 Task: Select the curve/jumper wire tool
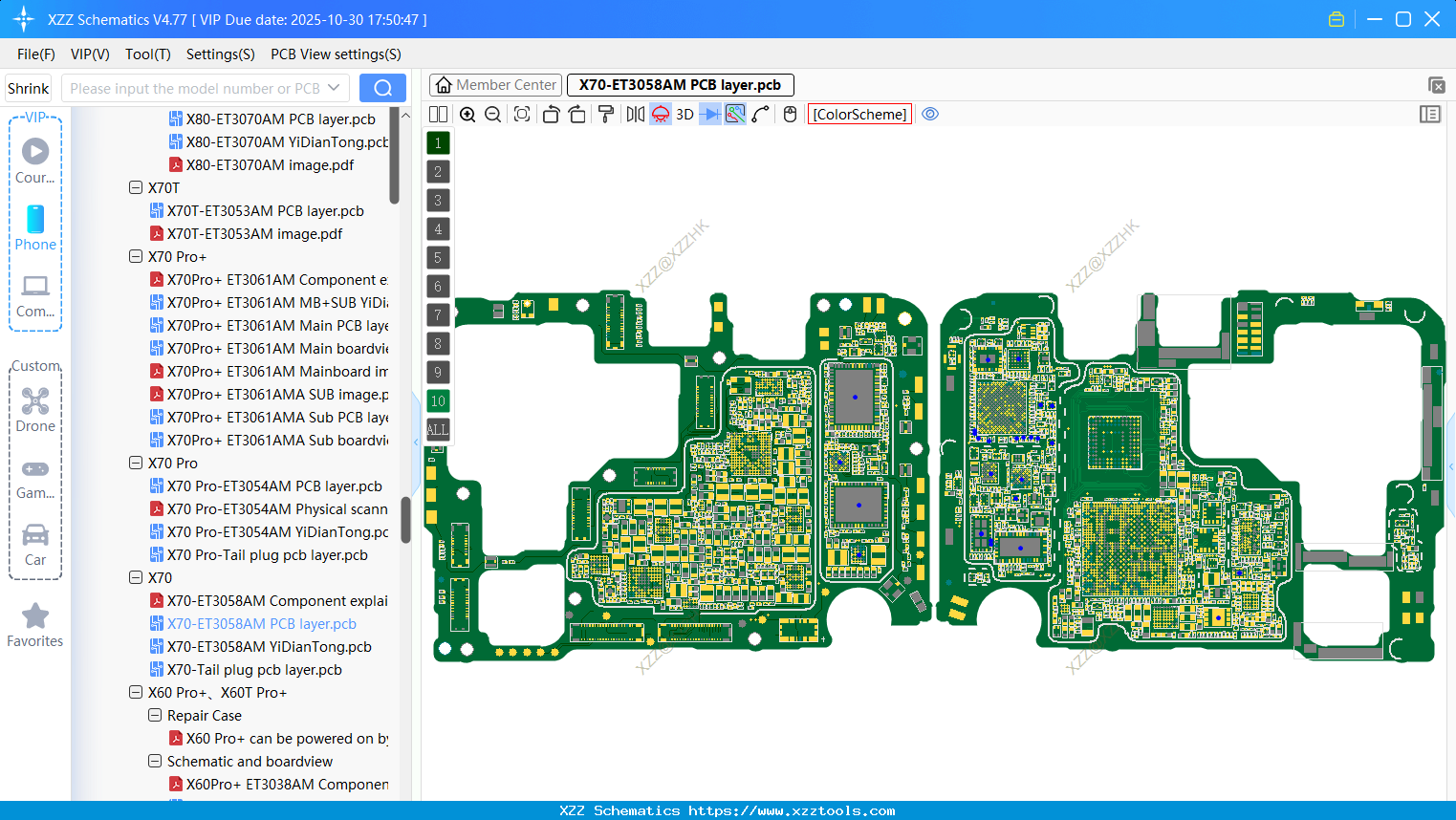(759, 114)
